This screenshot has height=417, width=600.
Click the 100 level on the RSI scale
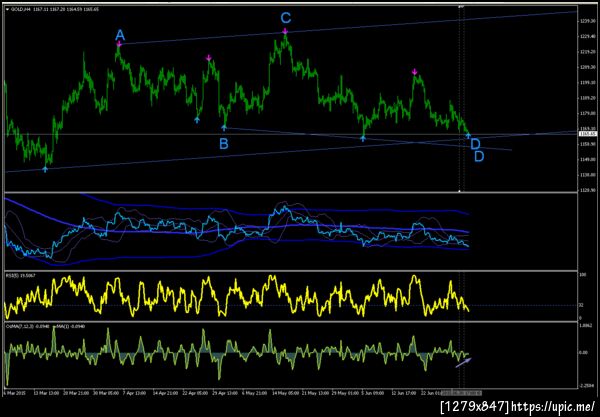coord(583,275)
